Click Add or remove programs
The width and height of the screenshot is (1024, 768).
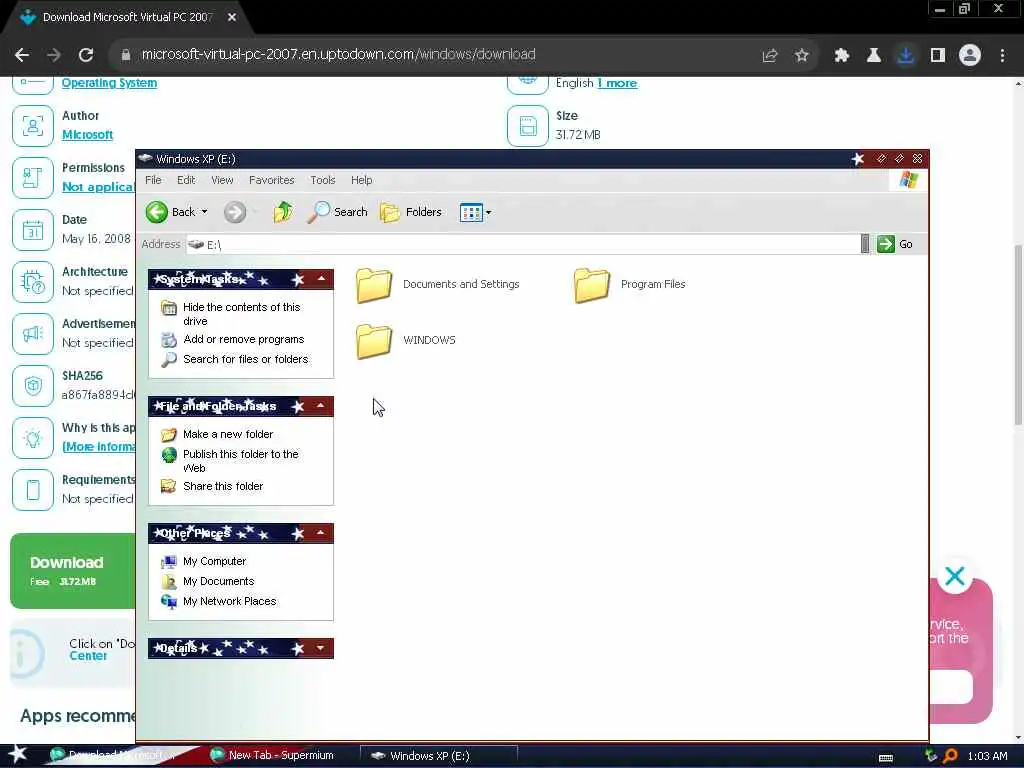(x=233, y=340)
